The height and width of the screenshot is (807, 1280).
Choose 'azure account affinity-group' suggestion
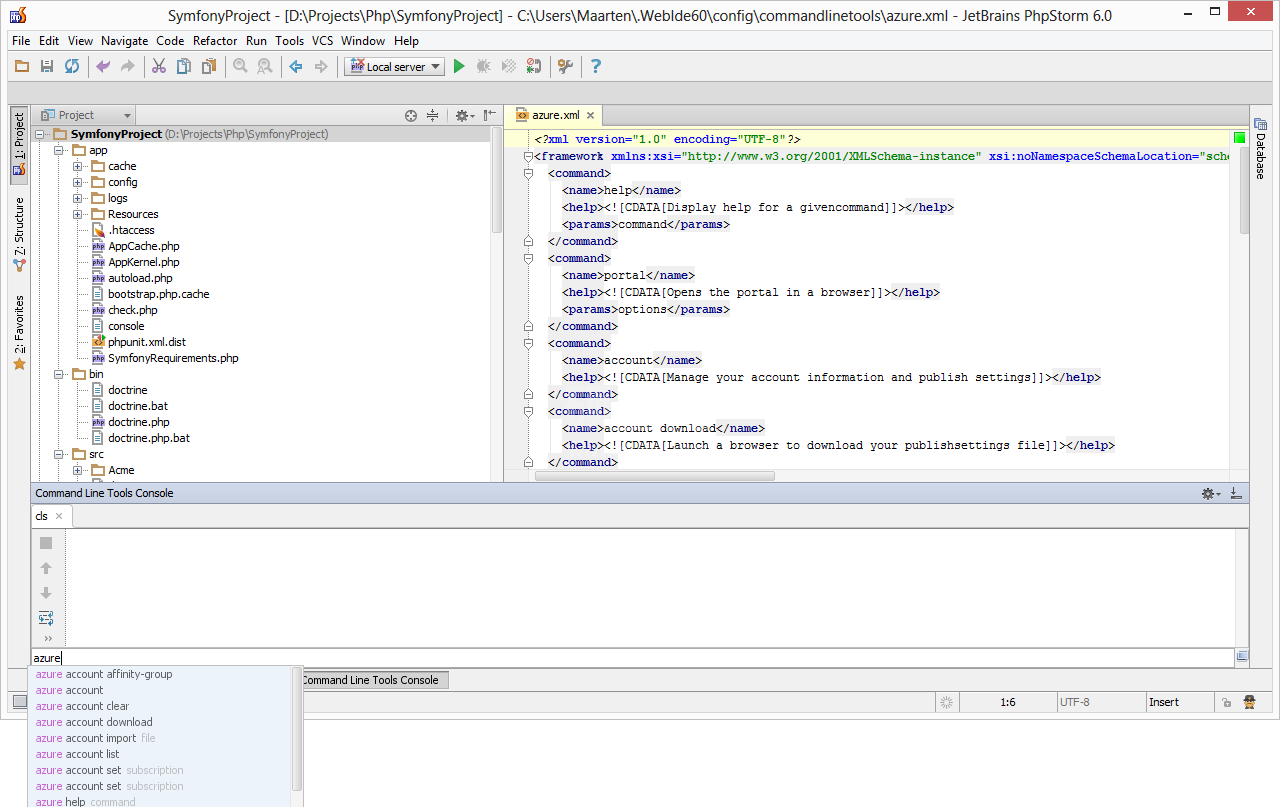[161, 674]
